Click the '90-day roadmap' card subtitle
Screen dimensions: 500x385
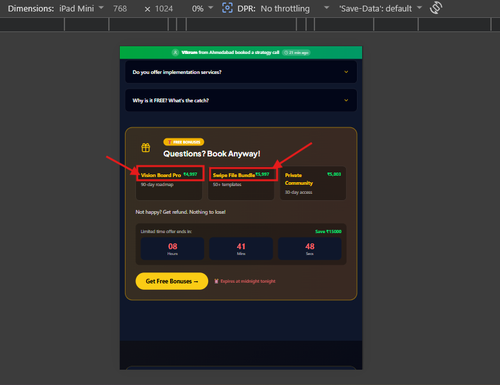click(x=157, y=184)
